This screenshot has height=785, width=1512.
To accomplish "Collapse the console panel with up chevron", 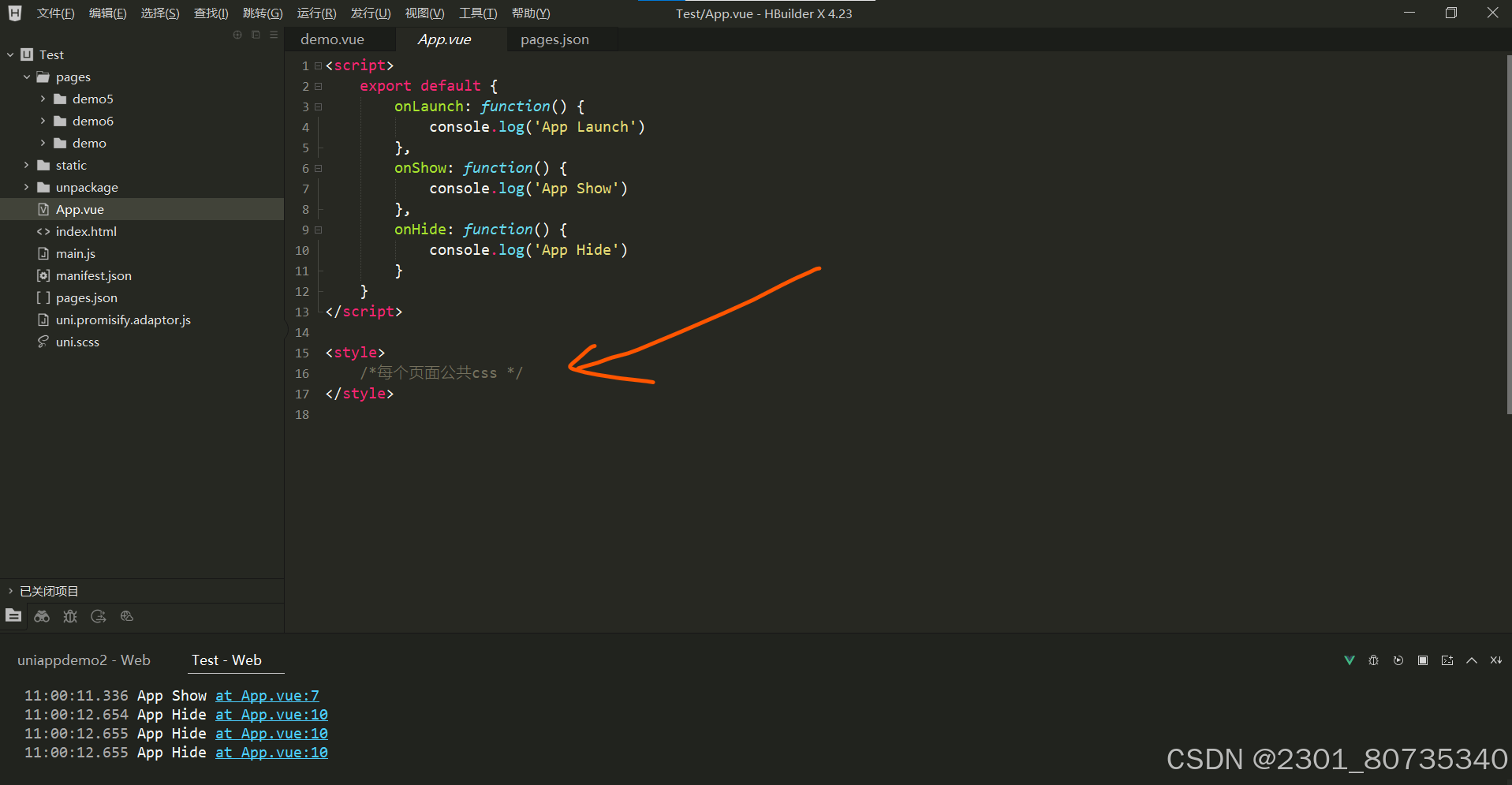I will coord(1472,660).
